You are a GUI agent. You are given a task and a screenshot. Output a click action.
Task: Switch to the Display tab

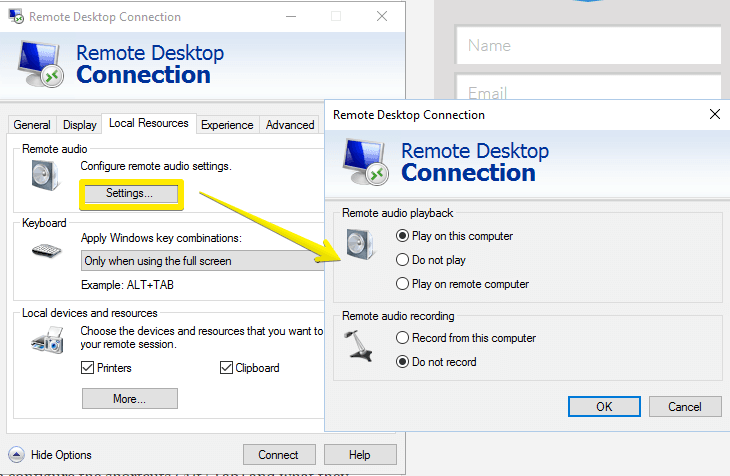pyautogui.click(x=80, y=125)
